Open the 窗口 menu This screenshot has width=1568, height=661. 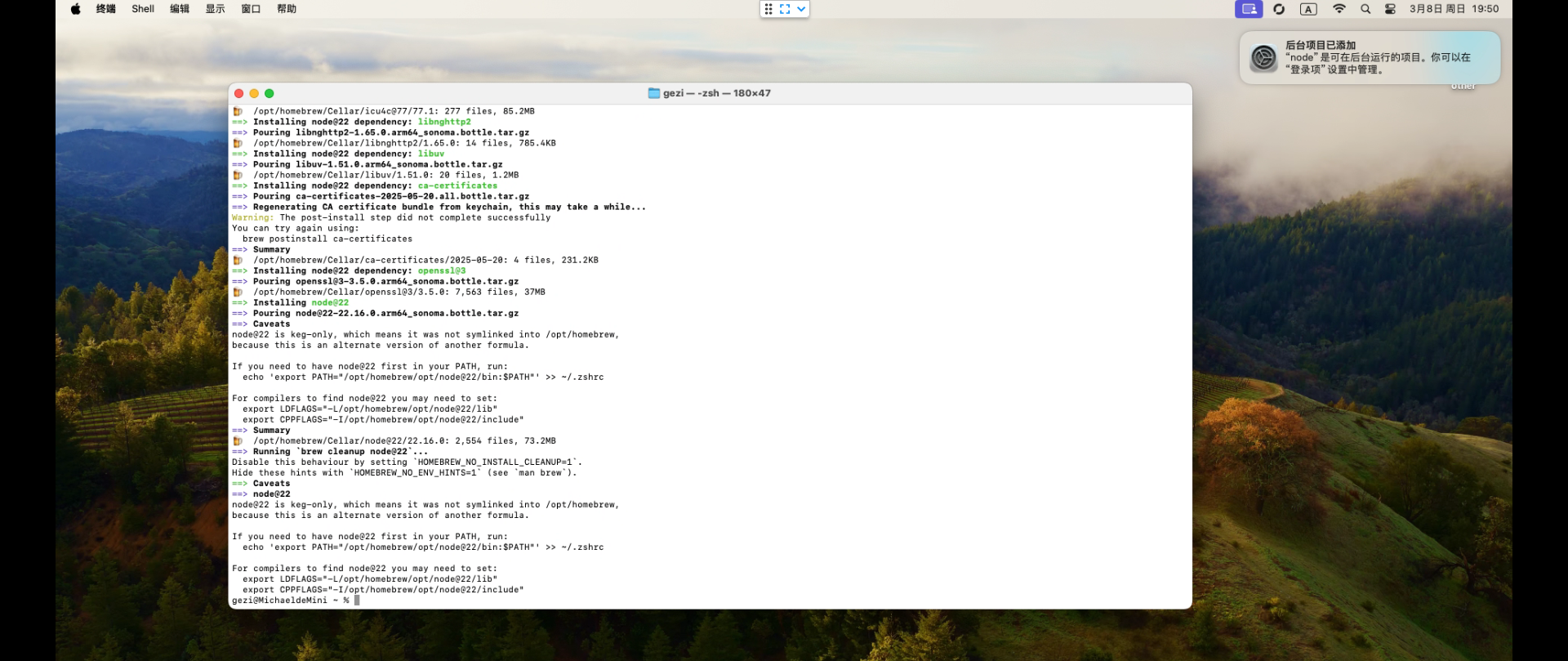[251, 9]
